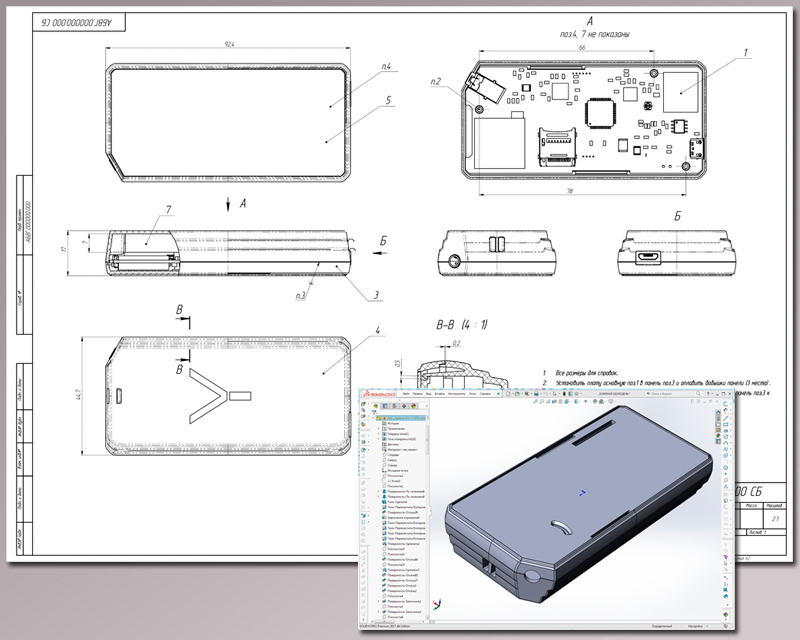
Task: Open the Вид menu
Action: click(x=429, y=393)
